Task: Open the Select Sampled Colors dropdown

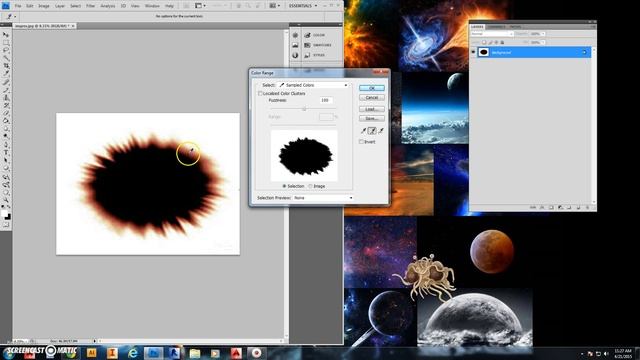Action: [313, 85]
